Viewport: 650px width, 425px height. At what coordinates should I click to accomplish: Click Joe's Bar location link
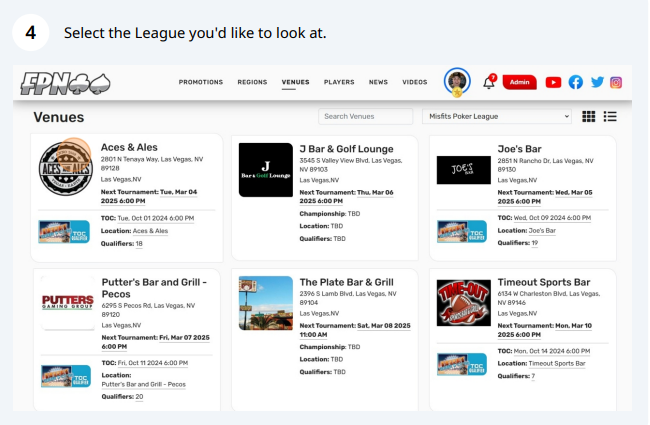click(x=542, y=231)
